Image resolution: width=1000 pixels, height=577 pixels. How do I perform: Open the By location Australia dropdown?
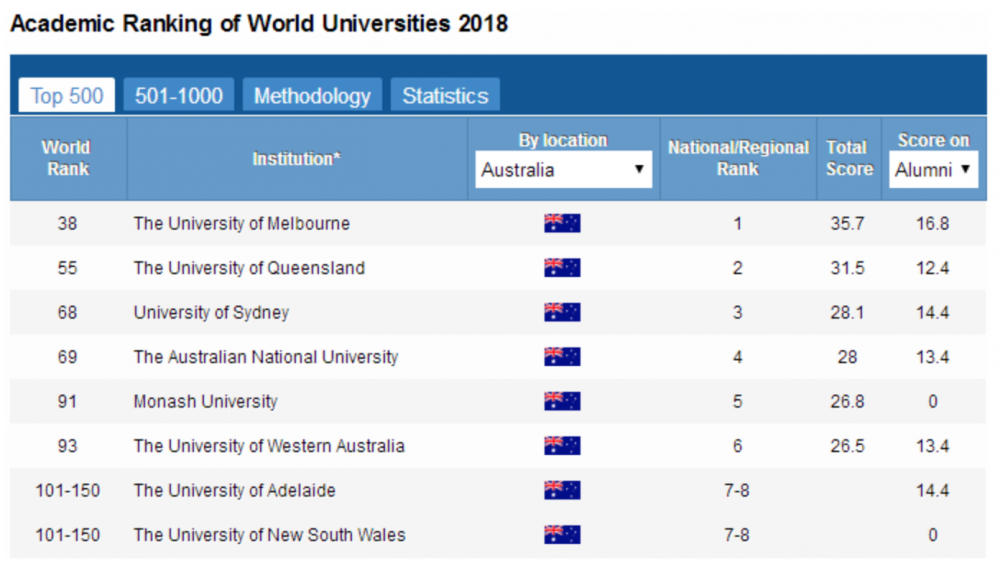(563, 170)
